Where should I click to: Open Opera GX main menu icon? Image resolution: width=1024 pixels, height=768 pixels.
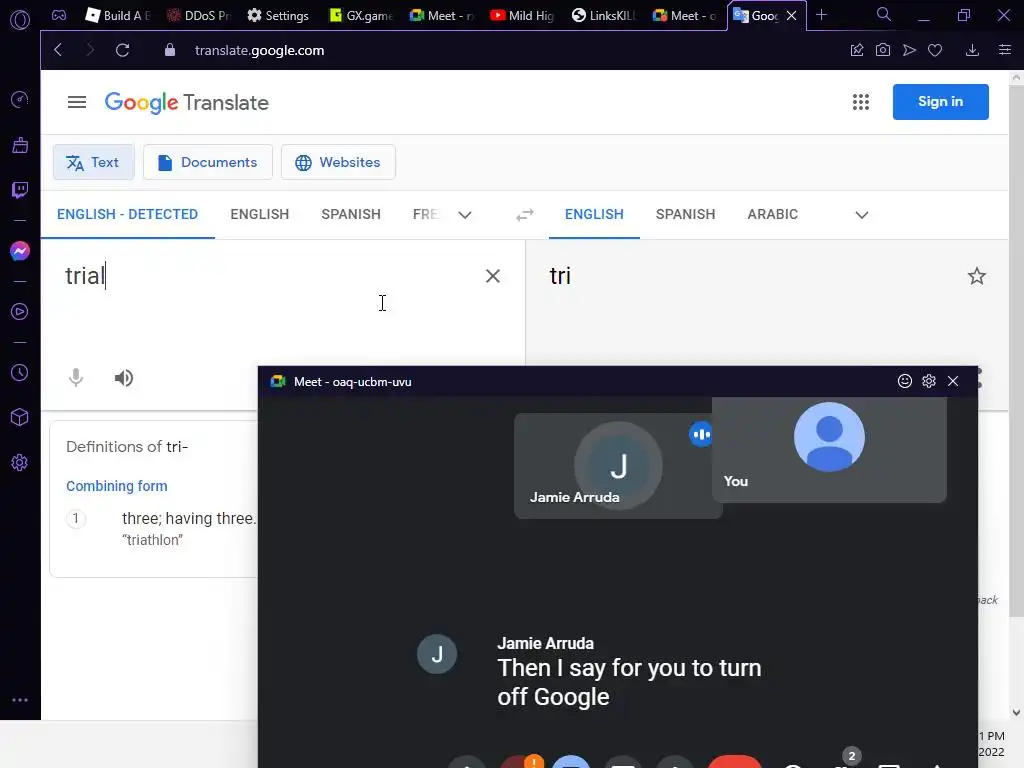pos(20,20)
